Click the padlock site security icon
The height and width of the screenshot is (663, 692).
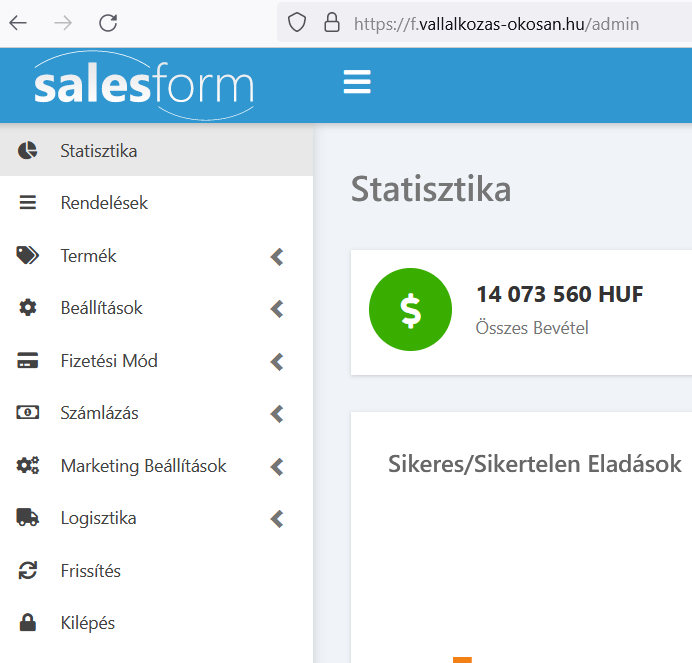pos(332,23)
